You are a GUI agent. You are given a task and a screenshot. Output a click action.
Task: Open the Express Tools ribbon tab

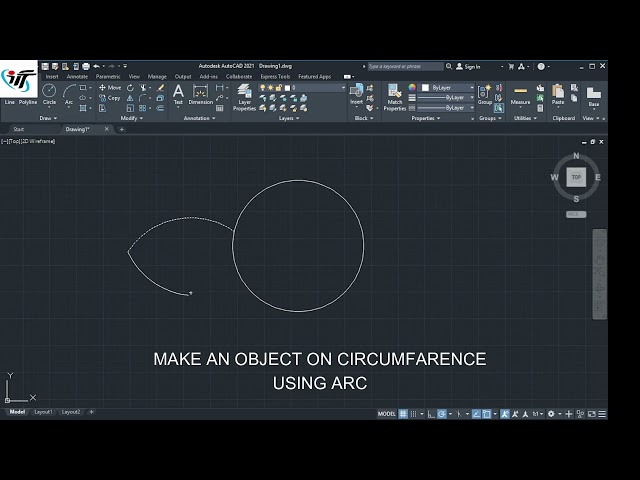275,76
